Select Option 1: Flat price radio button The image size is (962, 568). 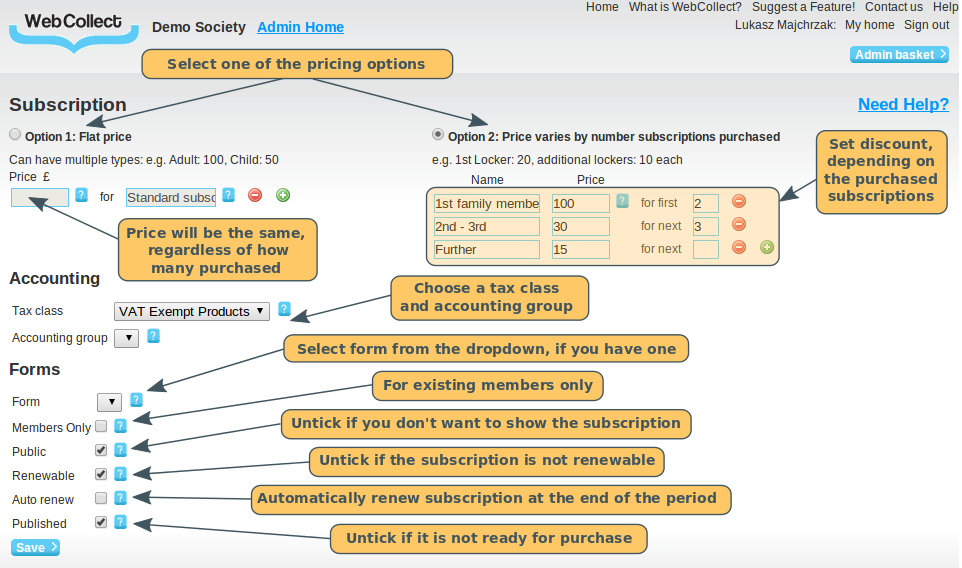[15, 135]
